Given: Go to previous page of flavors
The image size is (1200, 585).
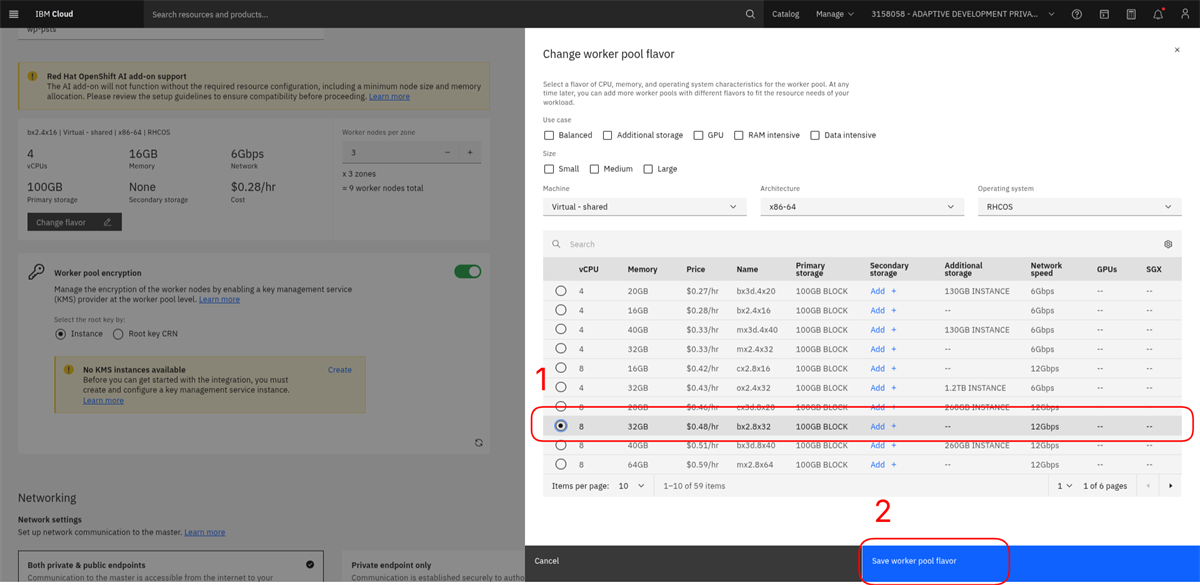Looking at the screenshot, I should click(1148, 486).
